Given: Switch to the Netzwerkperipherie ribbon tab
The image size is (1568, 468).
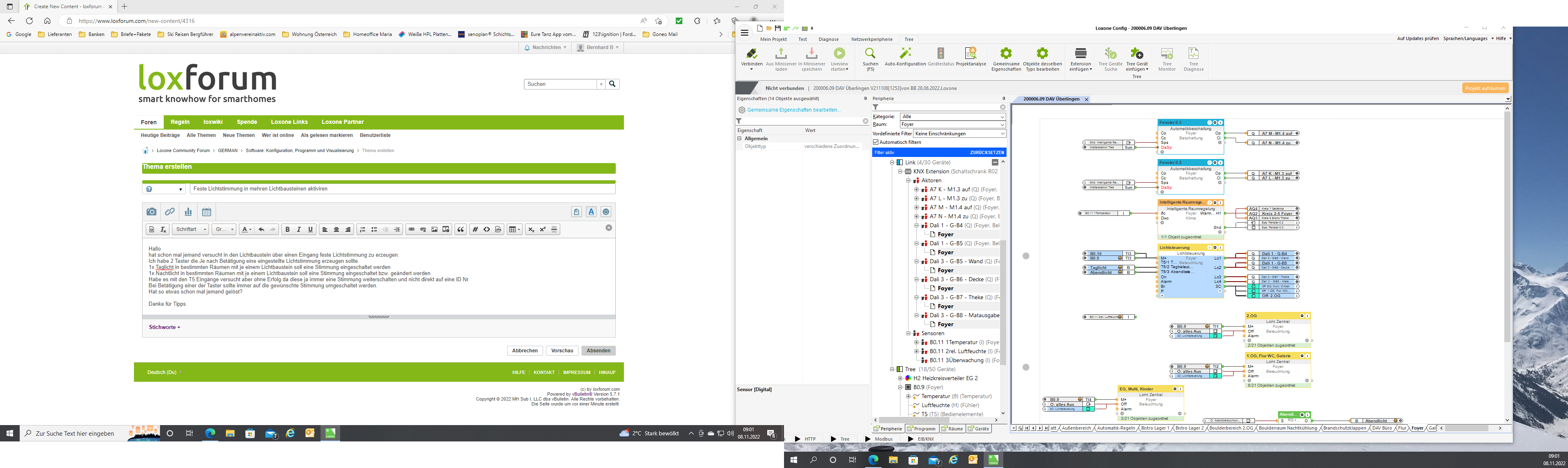Looking at the screenshot, I should [x=871, y=39].
